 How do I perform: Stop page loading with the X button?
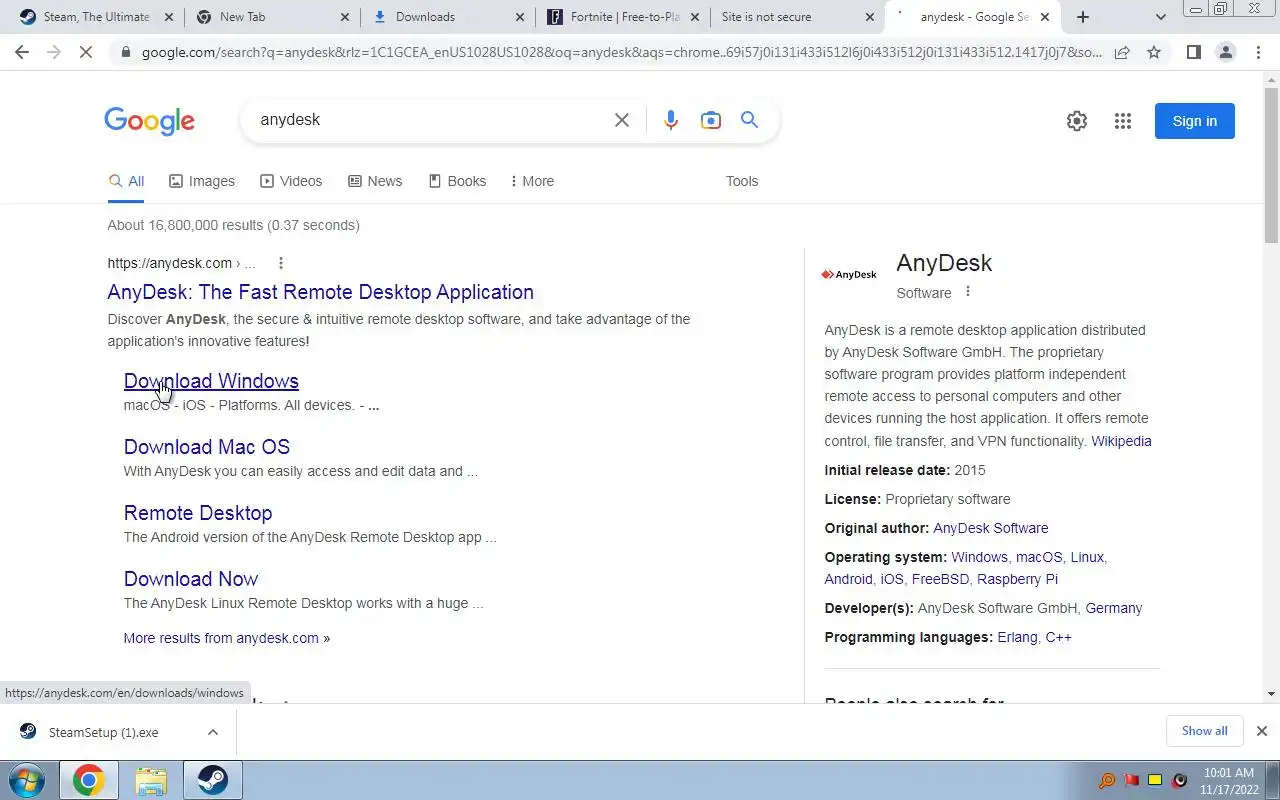(86, 52)
